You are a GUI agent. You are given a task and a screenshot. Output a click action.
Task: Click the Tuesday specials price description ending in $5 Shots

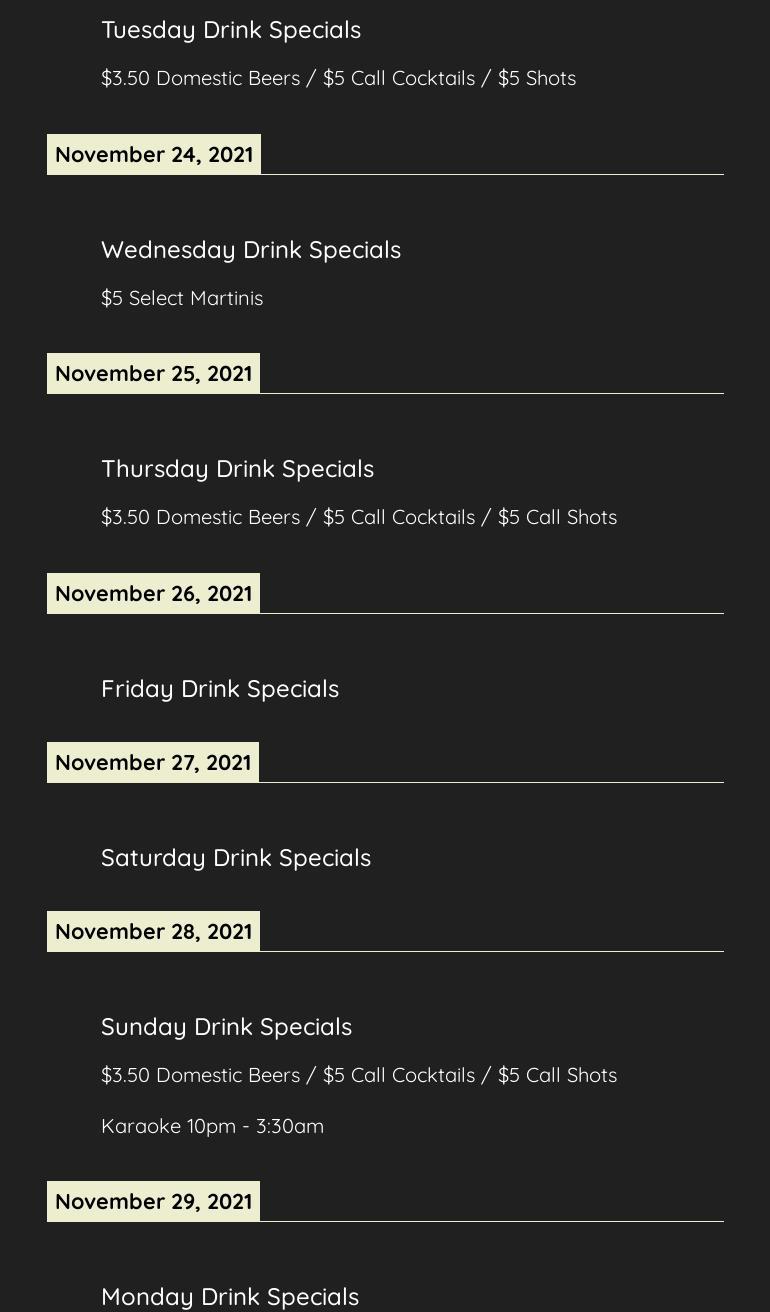[338, 78]
